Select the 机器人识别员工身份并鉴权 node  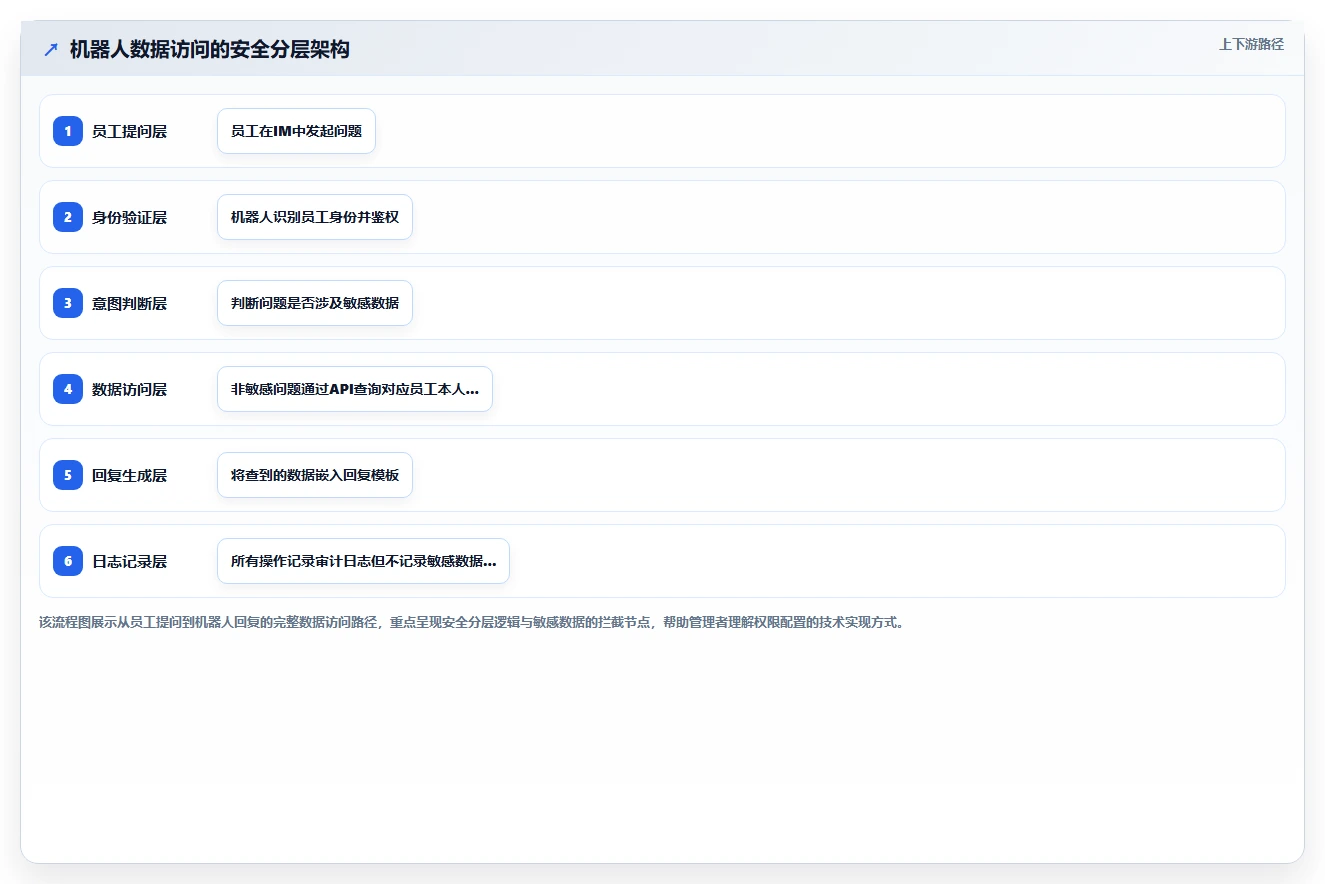coord(315,217)
